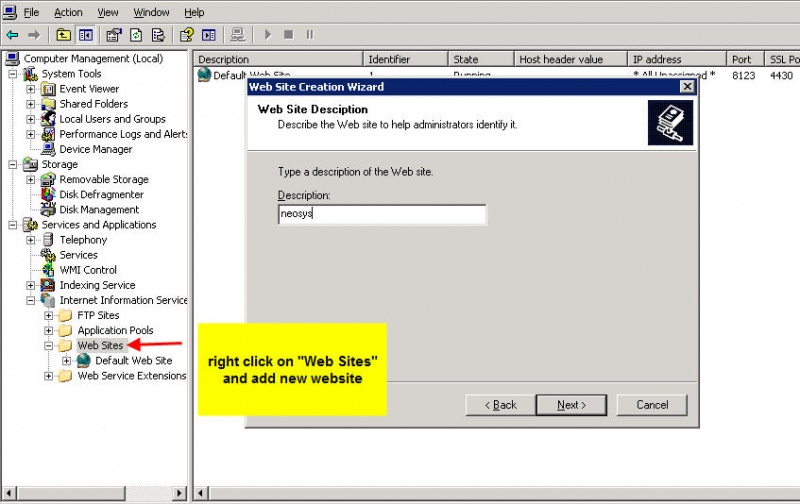Sort by the Port column header
This screenshot has width=800, height=504.
[x=745, y=59]
